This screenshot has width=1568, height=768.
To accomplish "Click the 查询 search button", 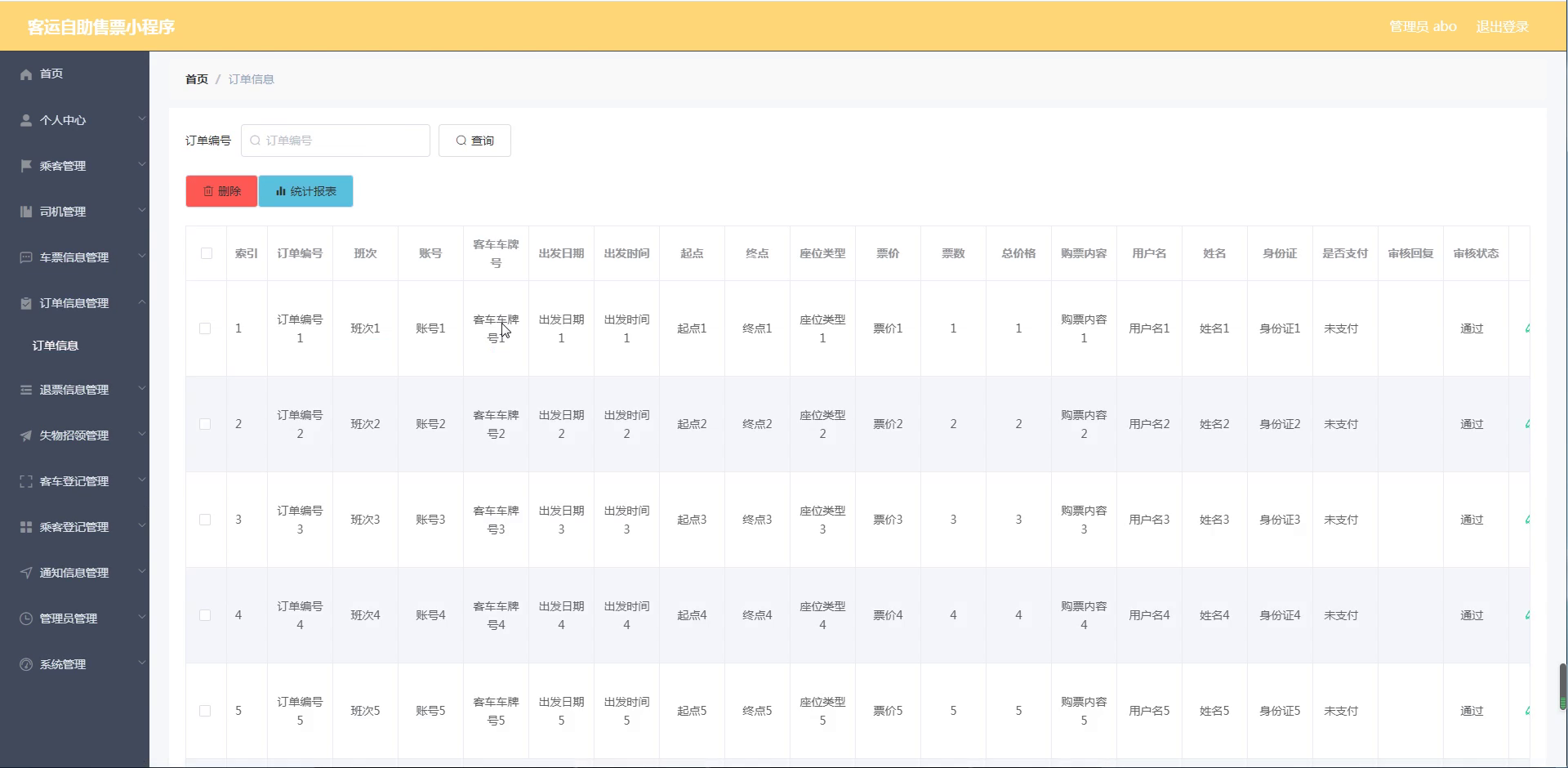I will [474, 141].
